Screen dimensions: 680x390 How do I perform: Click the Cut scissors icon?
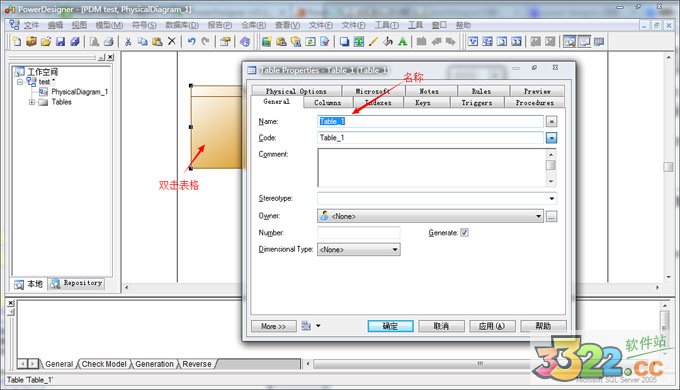click(x=128, y=42)
